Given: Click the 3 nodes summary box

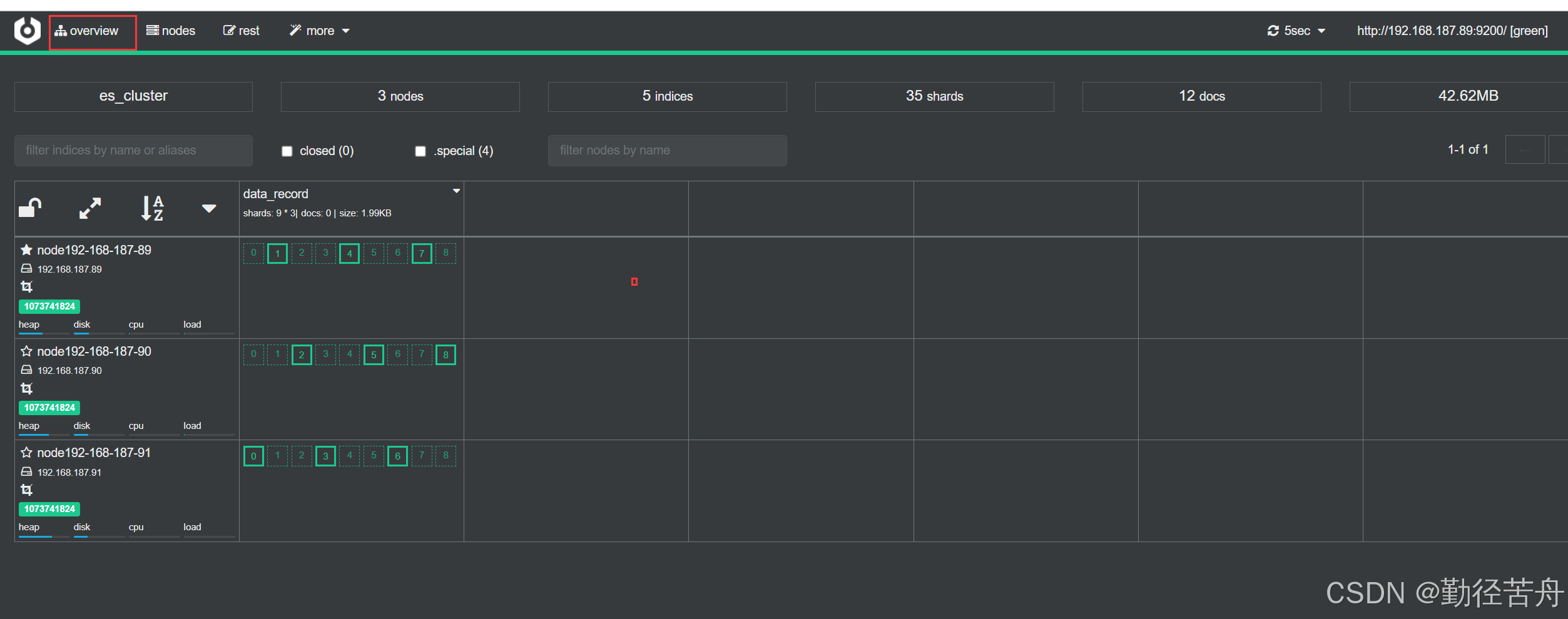Looking at the screenshot, I should pos(400,96).
